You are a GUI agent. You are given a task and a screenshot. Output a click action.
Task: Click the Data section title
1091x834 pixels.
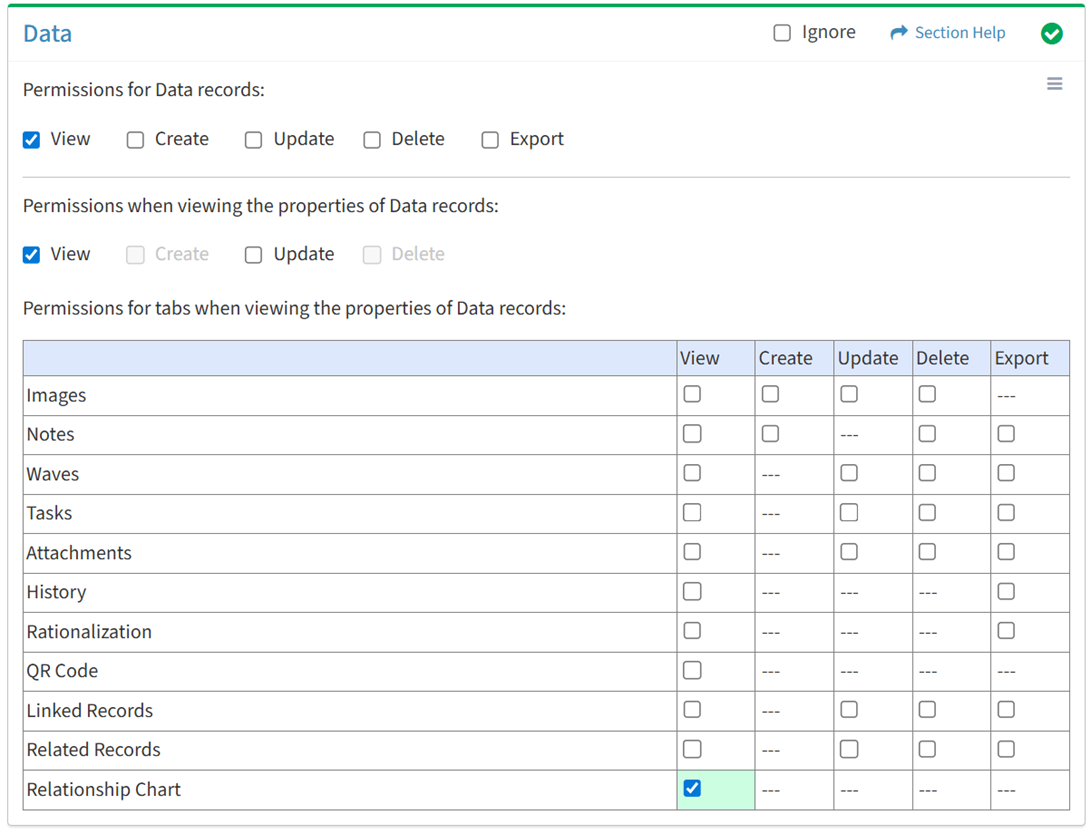pos(48,34)
